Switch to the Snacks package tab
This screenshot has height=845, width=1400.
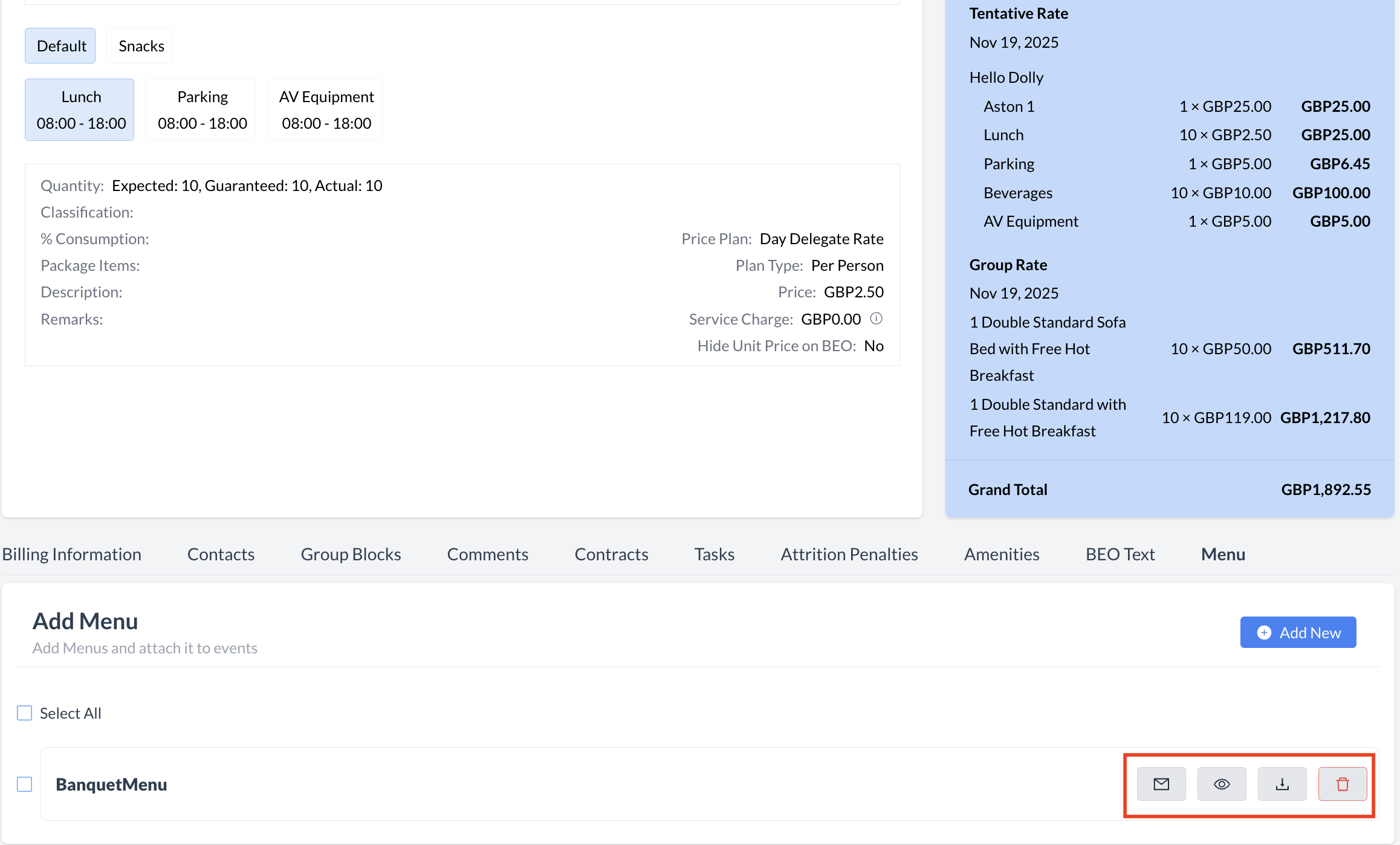click(x=141, y=46)
